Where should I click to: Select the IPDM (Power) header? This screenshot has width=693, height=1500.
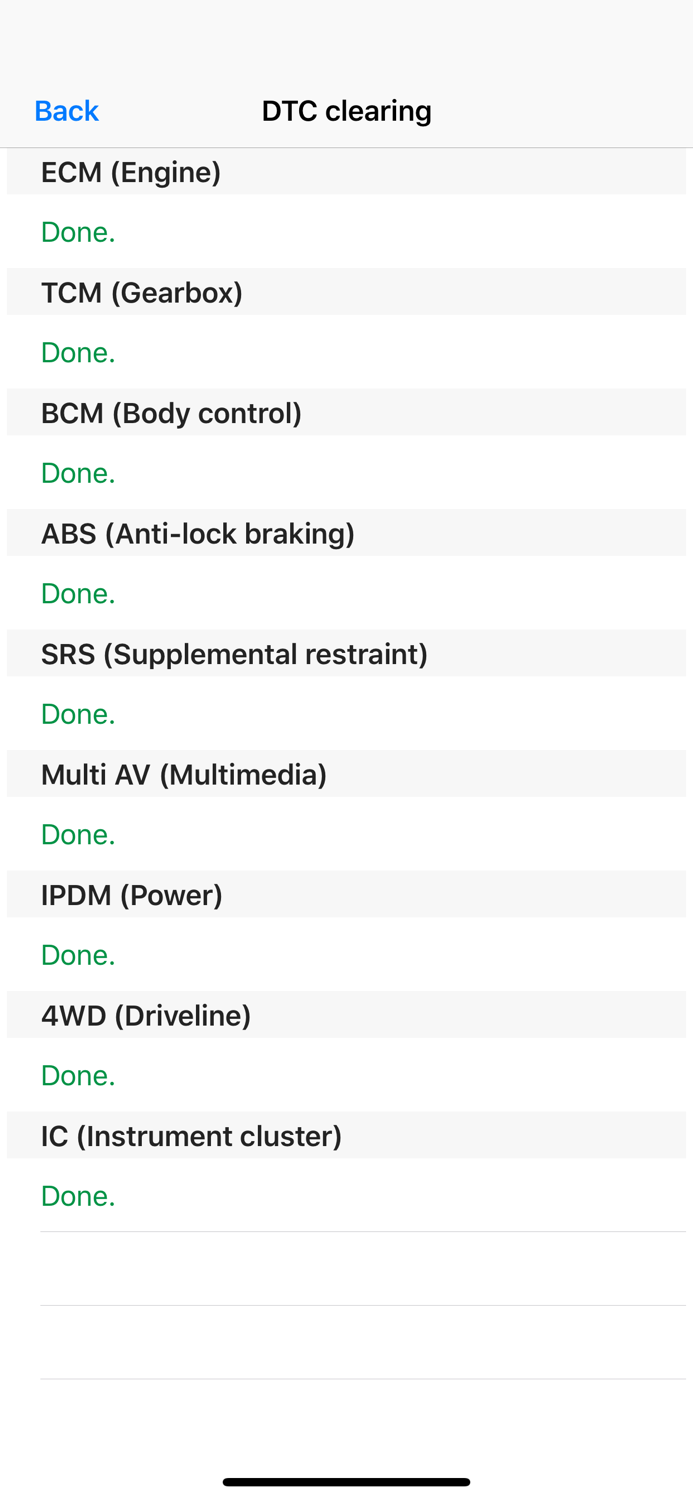(x=132, y=895)
